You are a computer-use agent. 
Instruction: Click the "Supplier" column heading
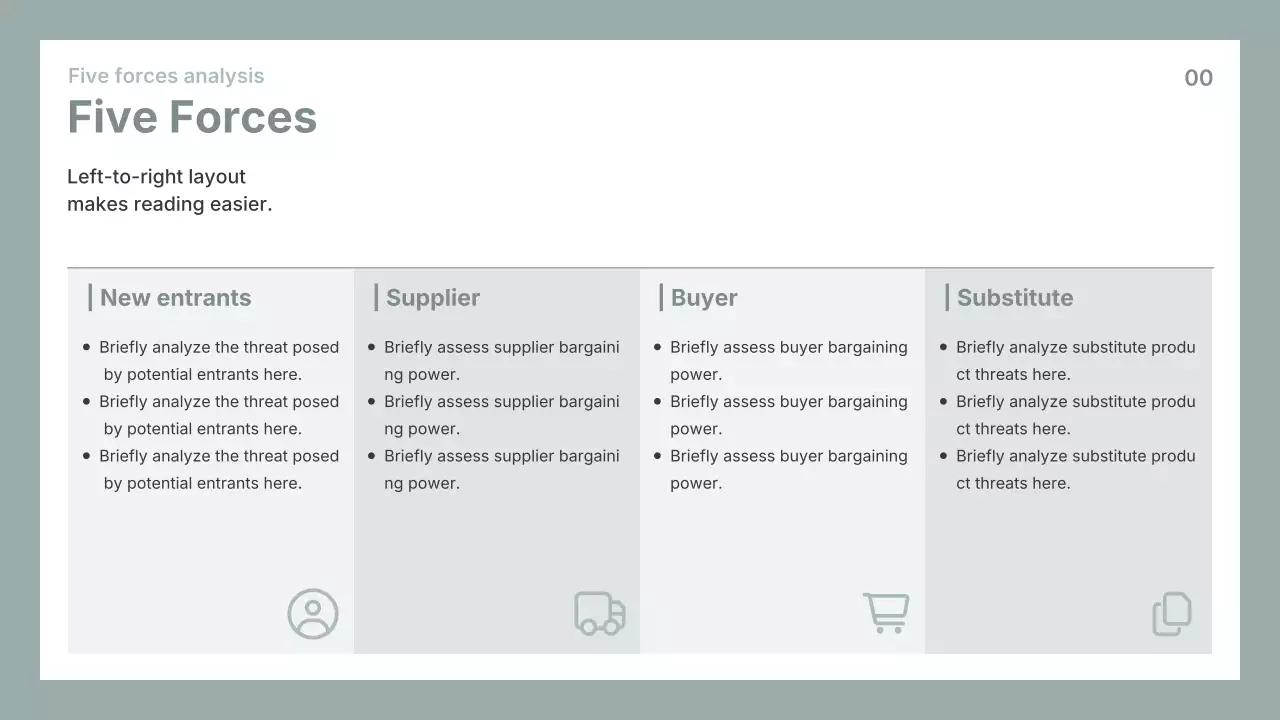pos(433,298)
